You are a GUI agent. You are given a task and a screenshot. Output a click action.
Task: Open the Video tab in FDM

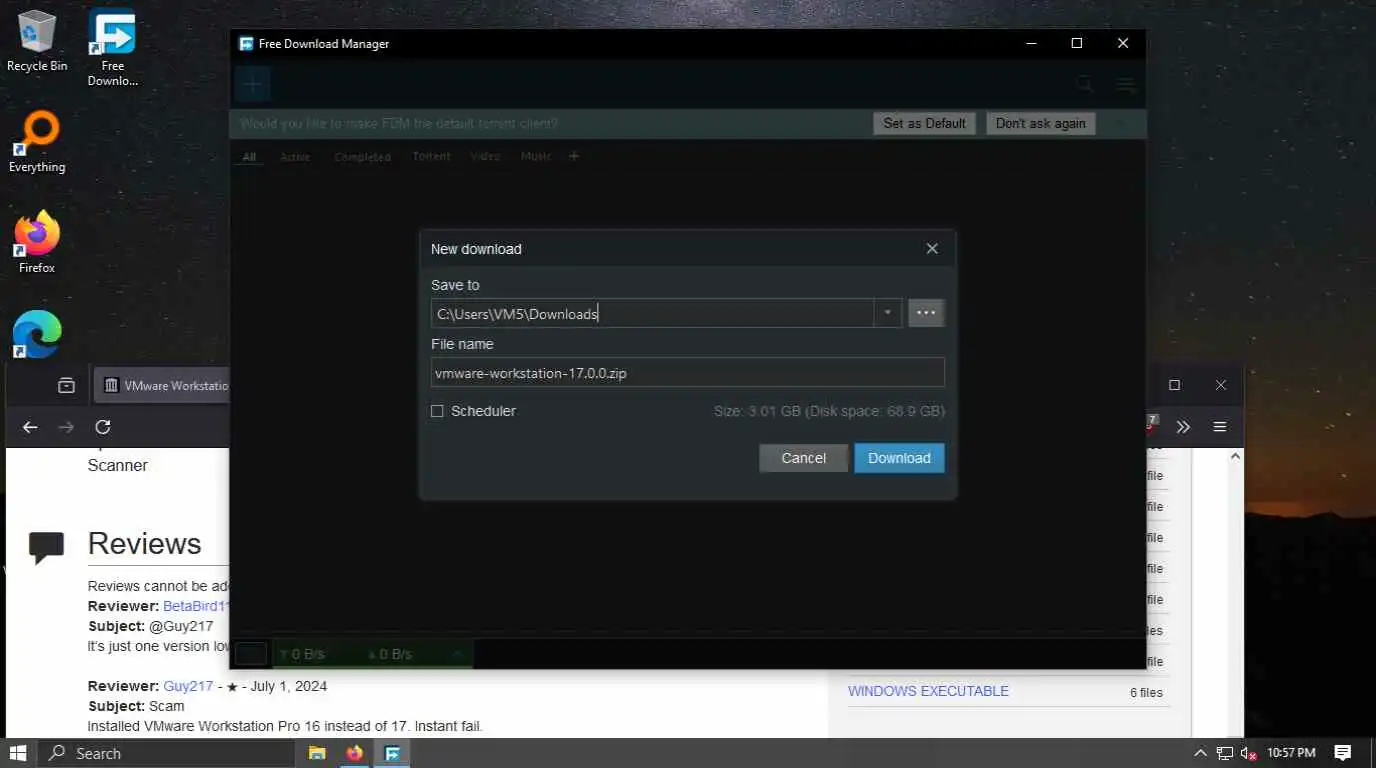point(485,157)
